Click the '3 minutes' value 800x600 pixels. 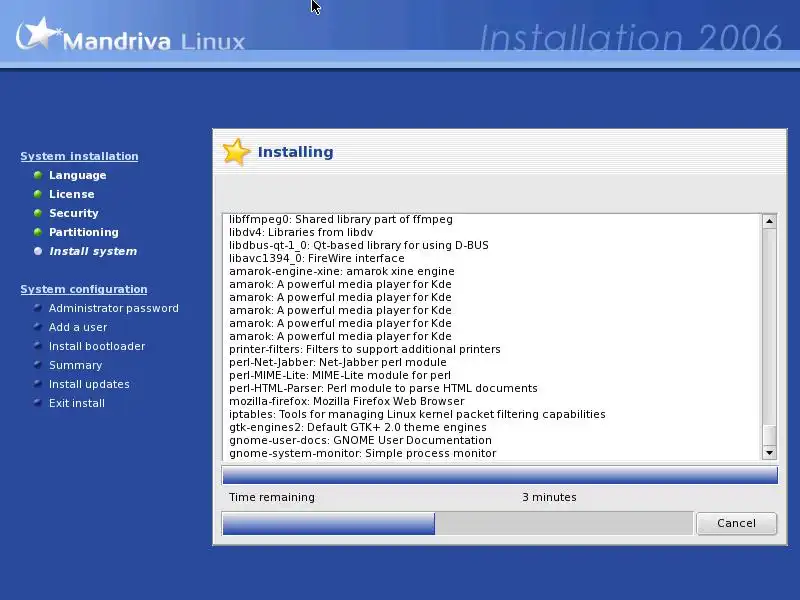coord(549,497)
